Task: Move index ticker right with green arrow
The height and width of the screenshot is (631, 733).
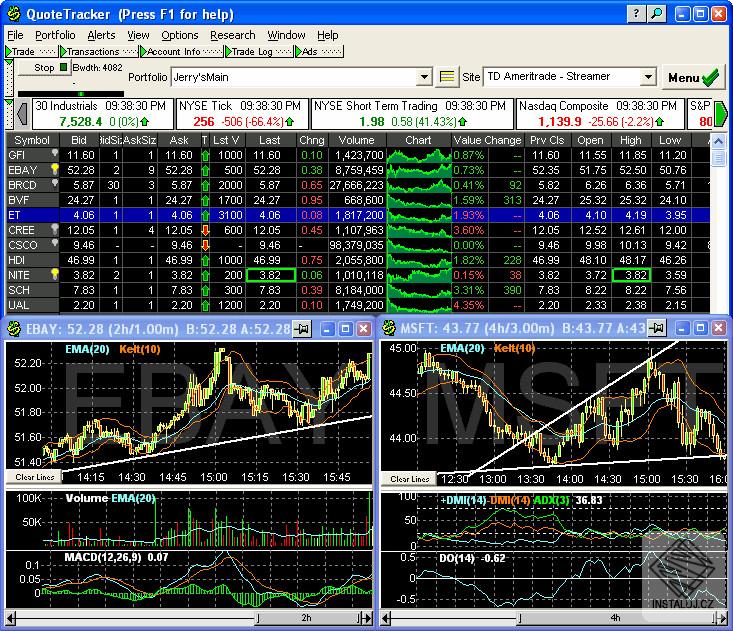Action: click(721, 114)
